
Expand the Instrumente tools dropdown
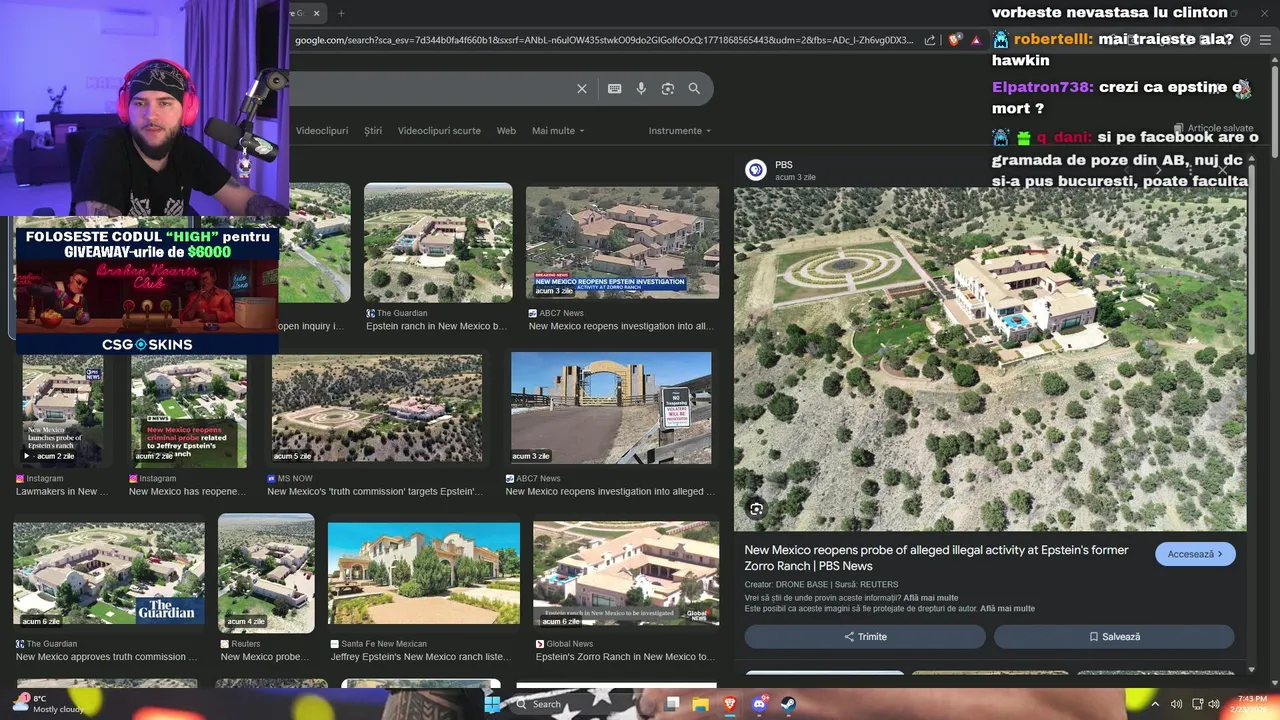(x=680, y=131)
